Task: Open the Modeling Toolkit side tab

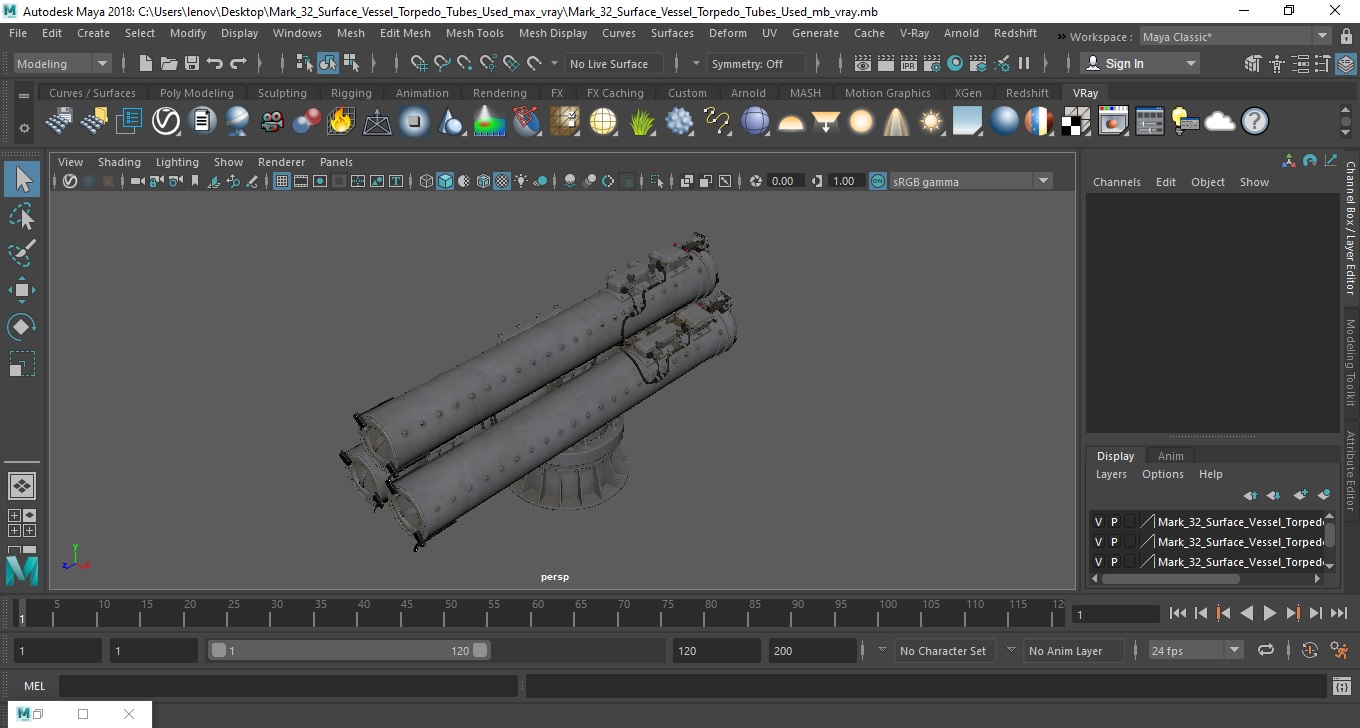Action: tap(1350, 362)
